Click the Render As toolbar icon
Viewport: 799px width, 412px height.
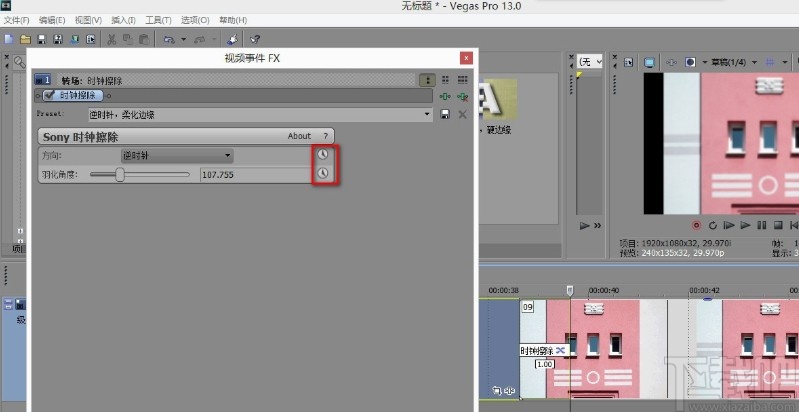(74, 39)
